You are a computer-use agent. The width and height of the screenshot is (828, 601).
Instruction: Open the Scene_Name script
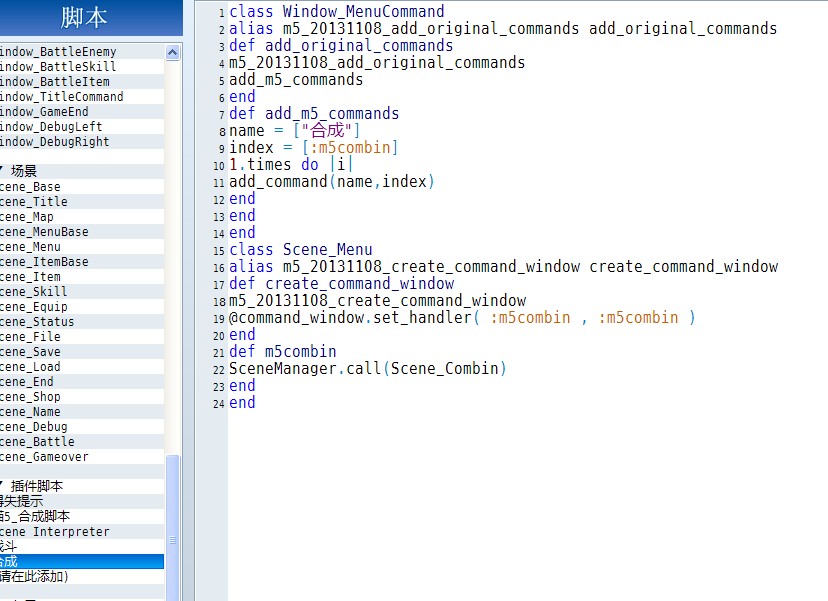pos(82,412)
